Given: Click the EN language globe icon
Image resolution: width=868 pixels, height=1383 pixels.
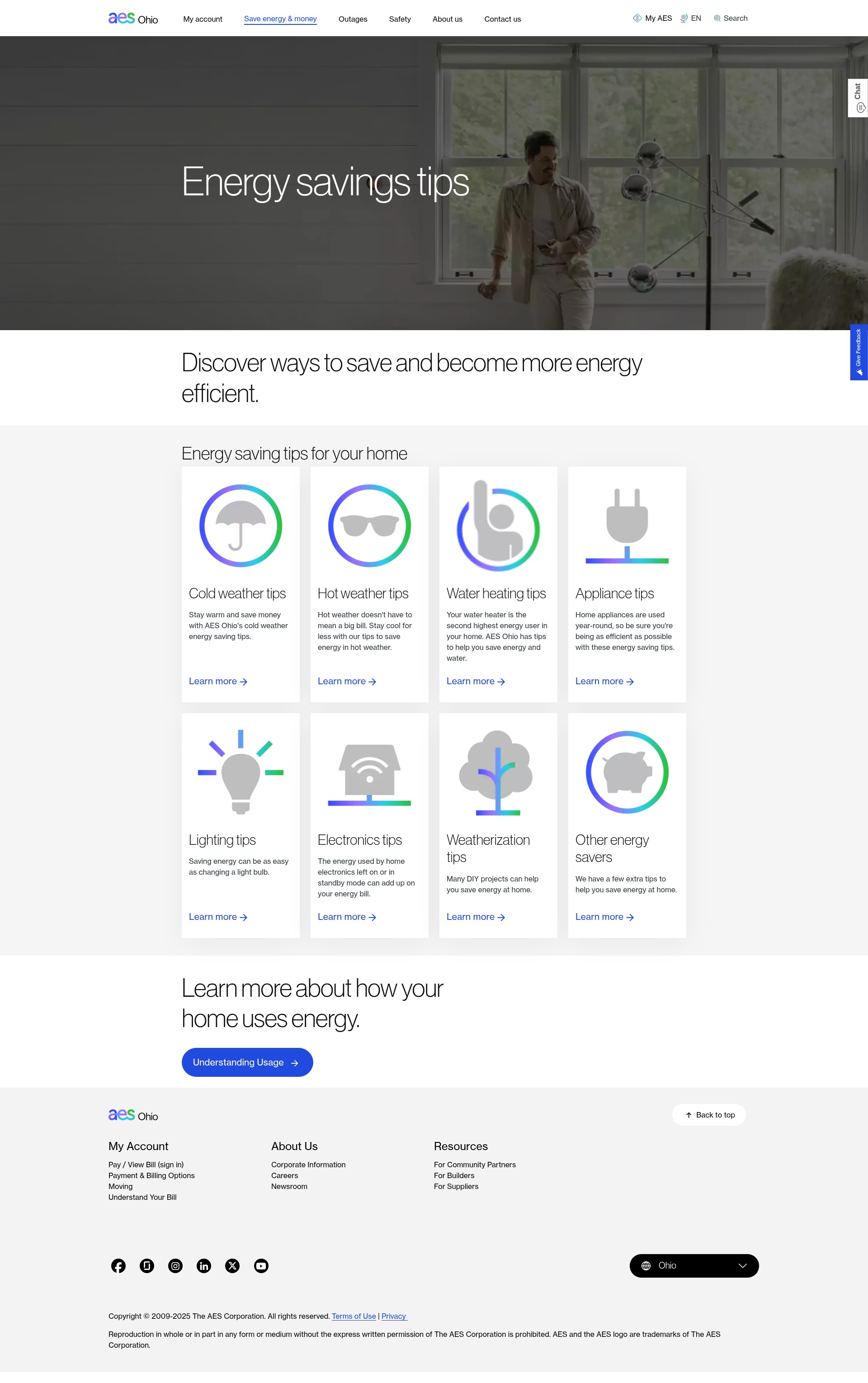Looking at the screenshot, I should tap(684, 19).
